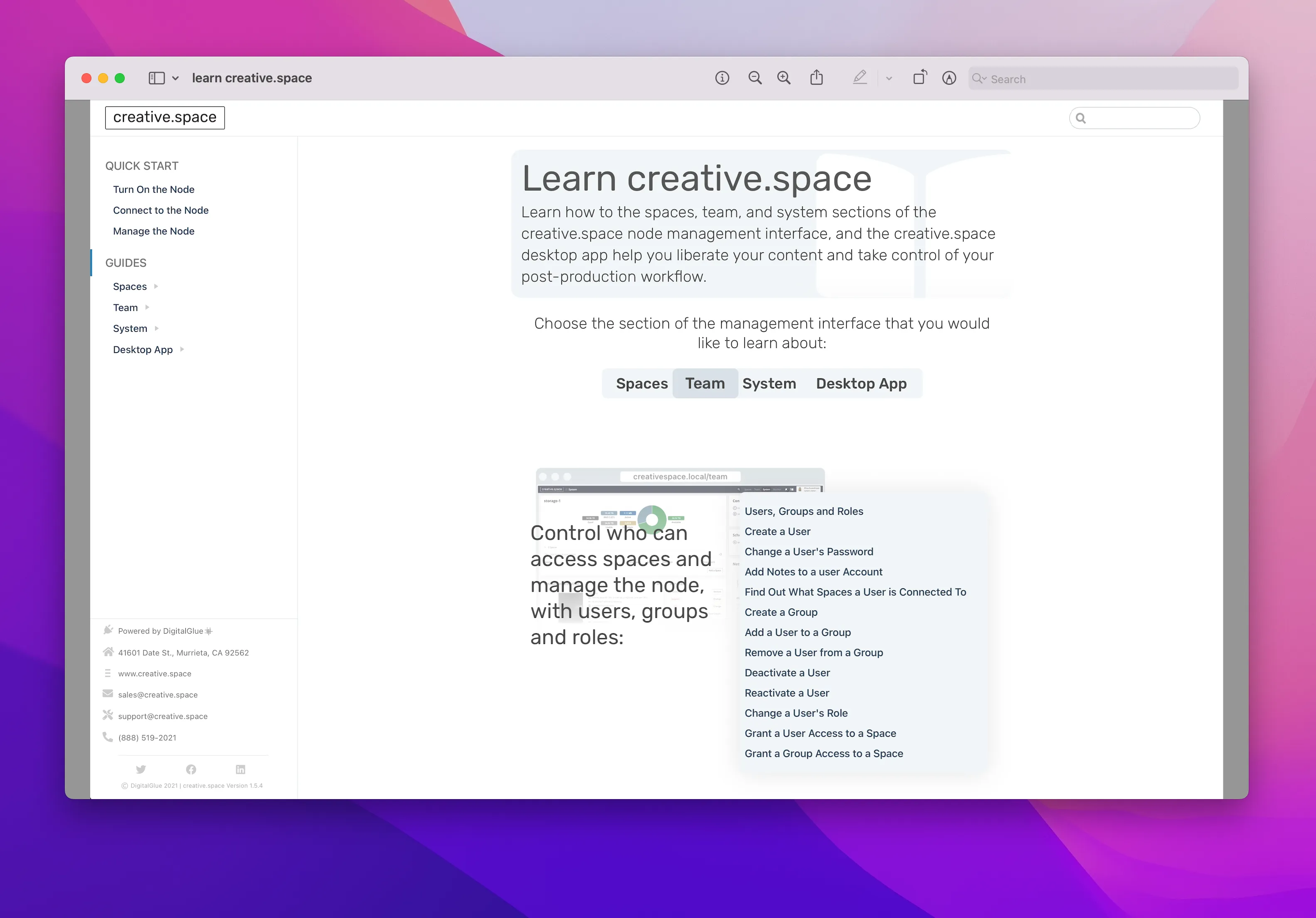Open the highlight color options chevron
The image size is (1316, 918).
[889, 79]
